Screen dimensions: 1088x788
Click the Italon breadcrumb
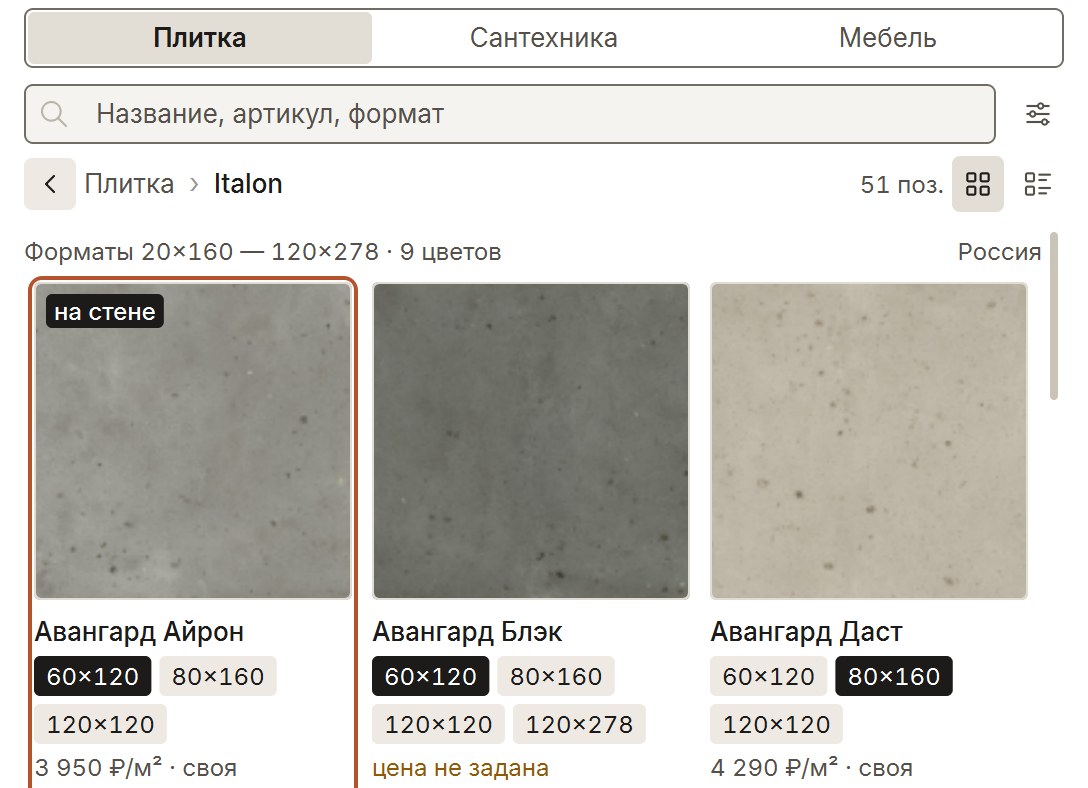[x=248, y=184]
